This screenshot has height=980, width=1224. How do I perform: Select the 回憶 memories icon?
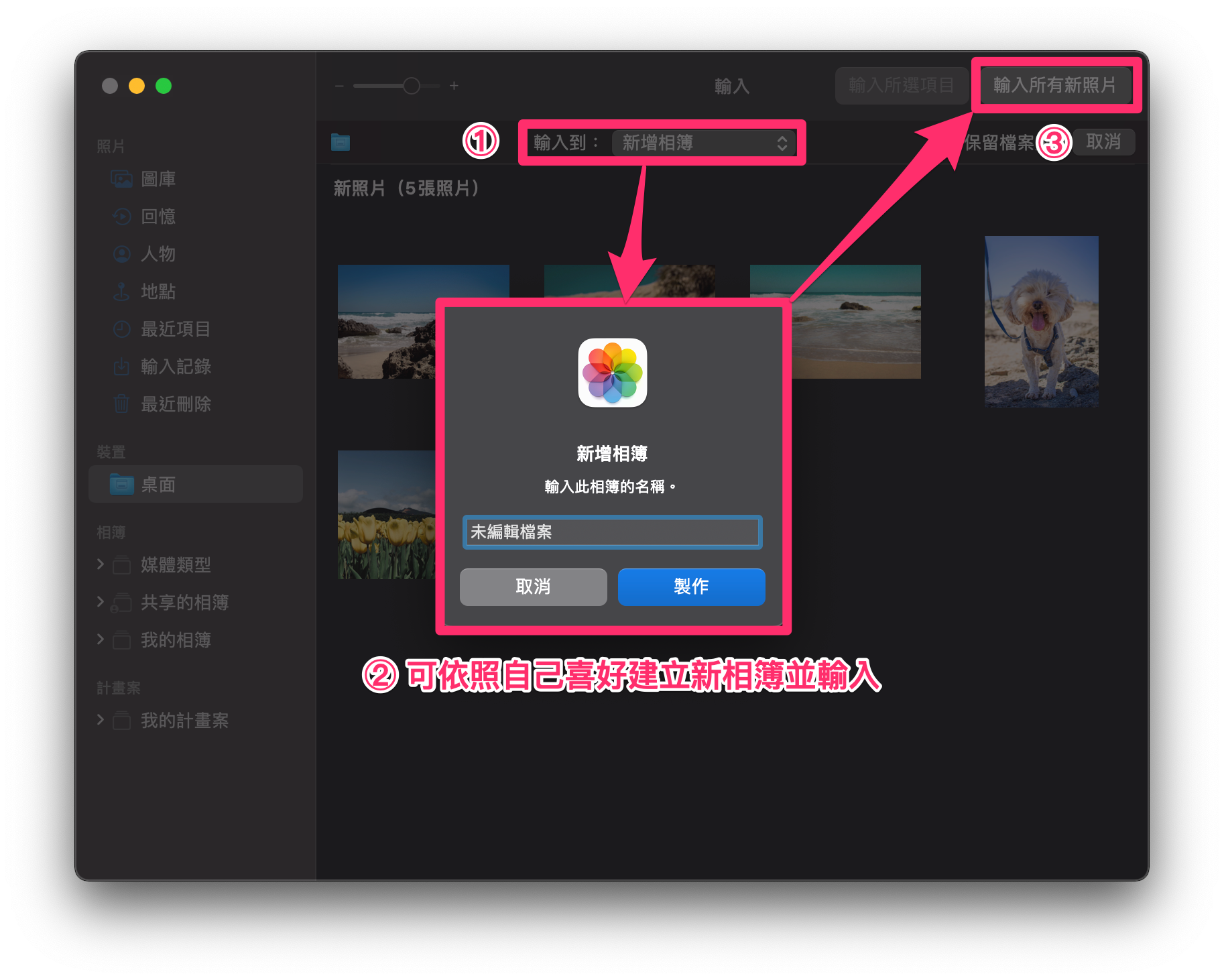121,217
